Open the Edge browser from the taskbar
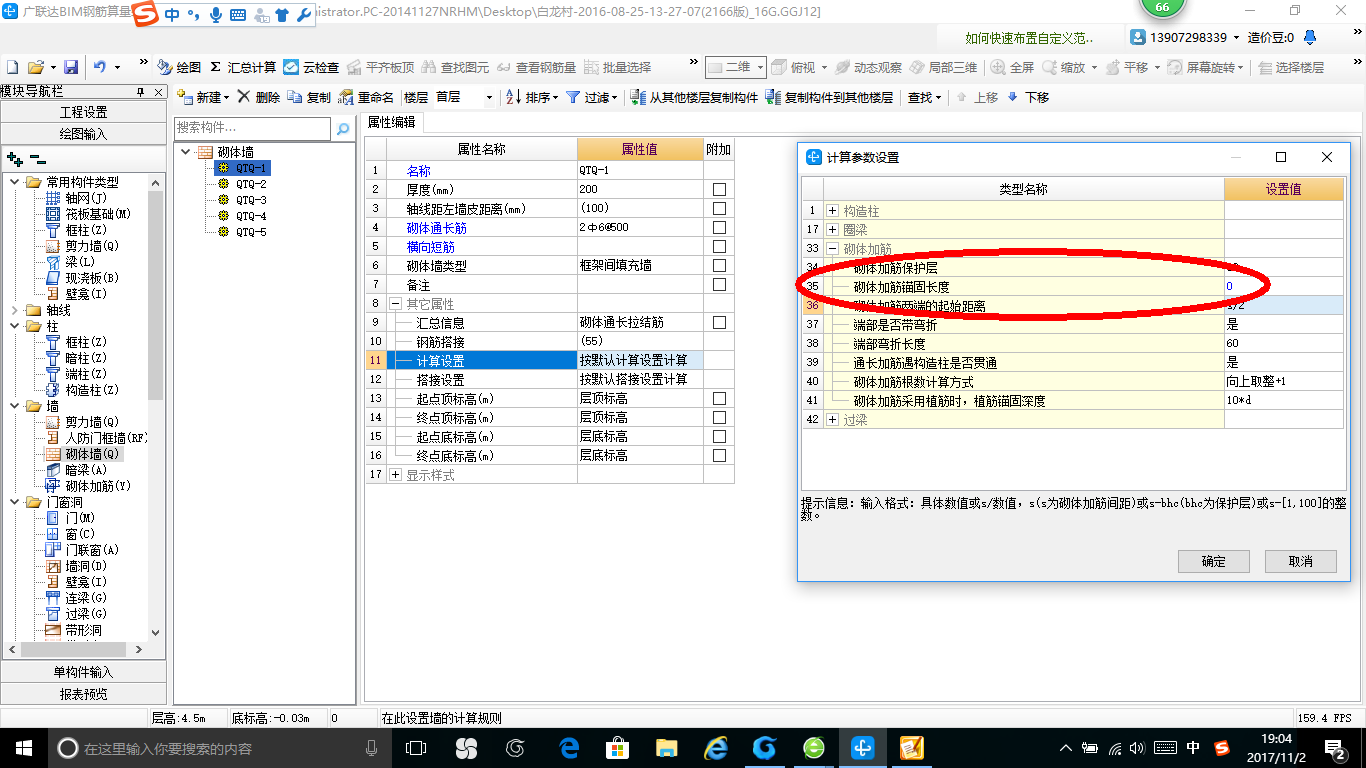The height and width of the screenshot is (768, 1366). [x=570, y=747]
